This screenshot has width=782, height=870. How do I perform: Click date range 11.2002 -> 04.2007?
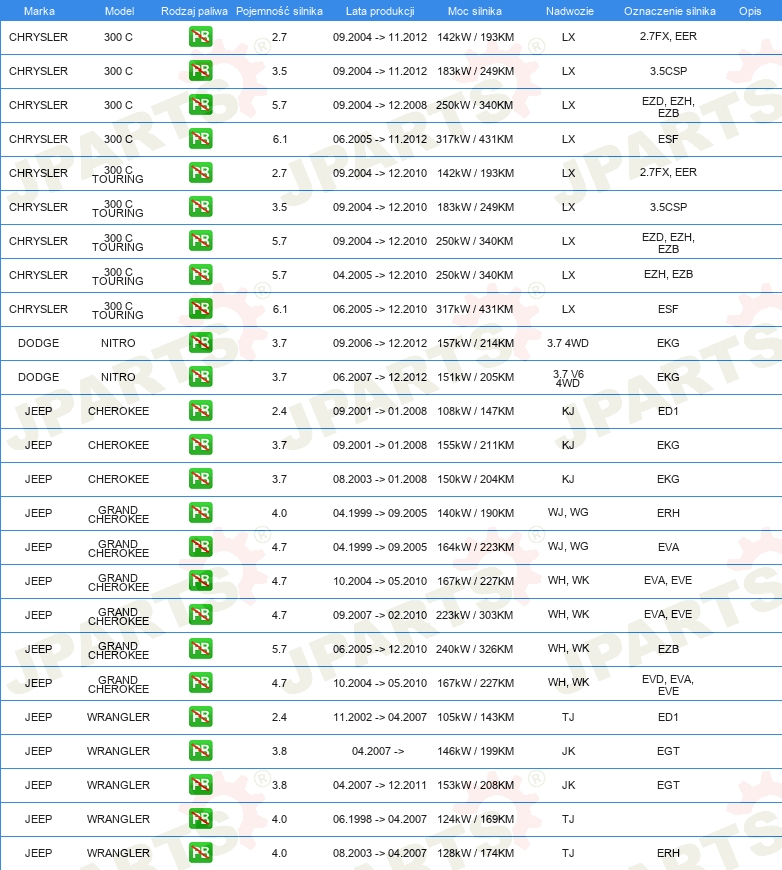(380, 717)
